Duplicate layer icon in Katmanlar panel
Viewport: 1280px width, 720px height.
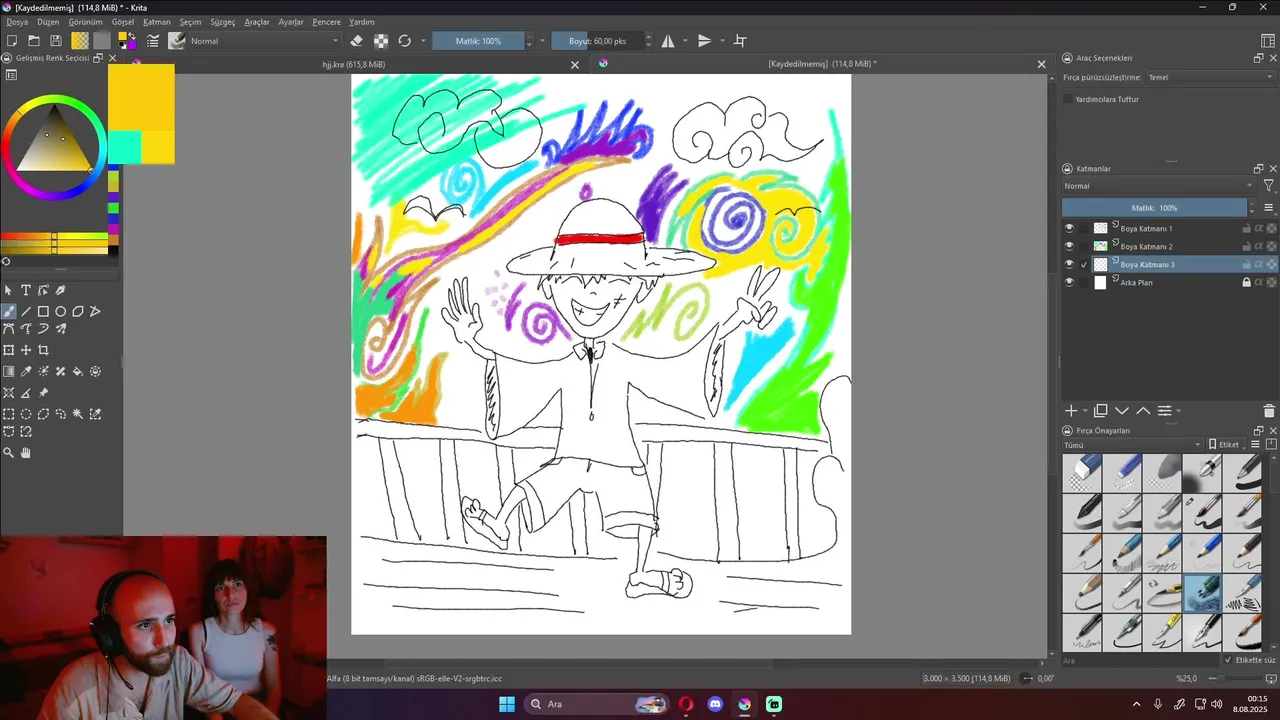coord(1101,411)
